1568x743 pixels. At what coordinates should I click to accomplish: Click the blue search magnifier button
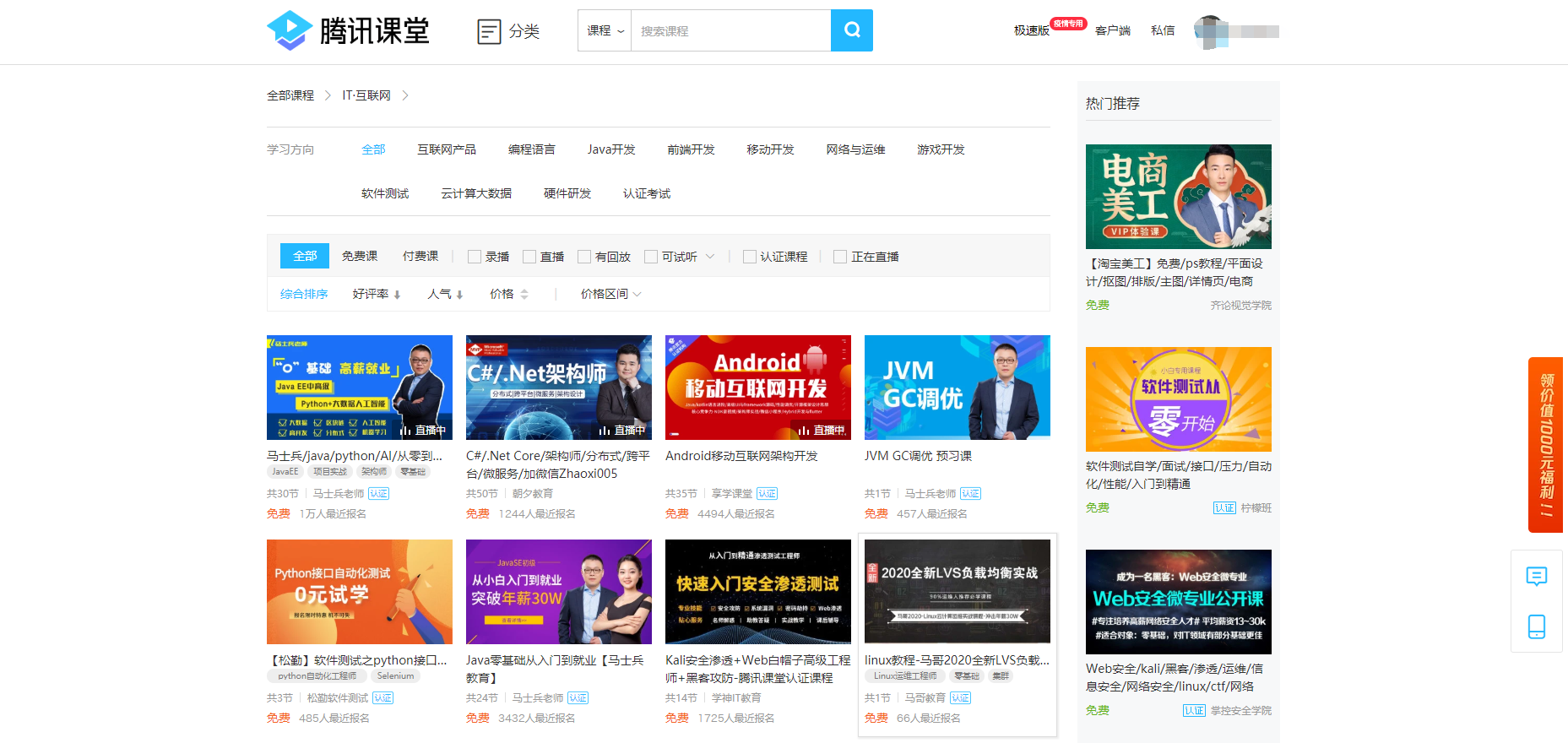pyautogui.click(x=852, y=30)
